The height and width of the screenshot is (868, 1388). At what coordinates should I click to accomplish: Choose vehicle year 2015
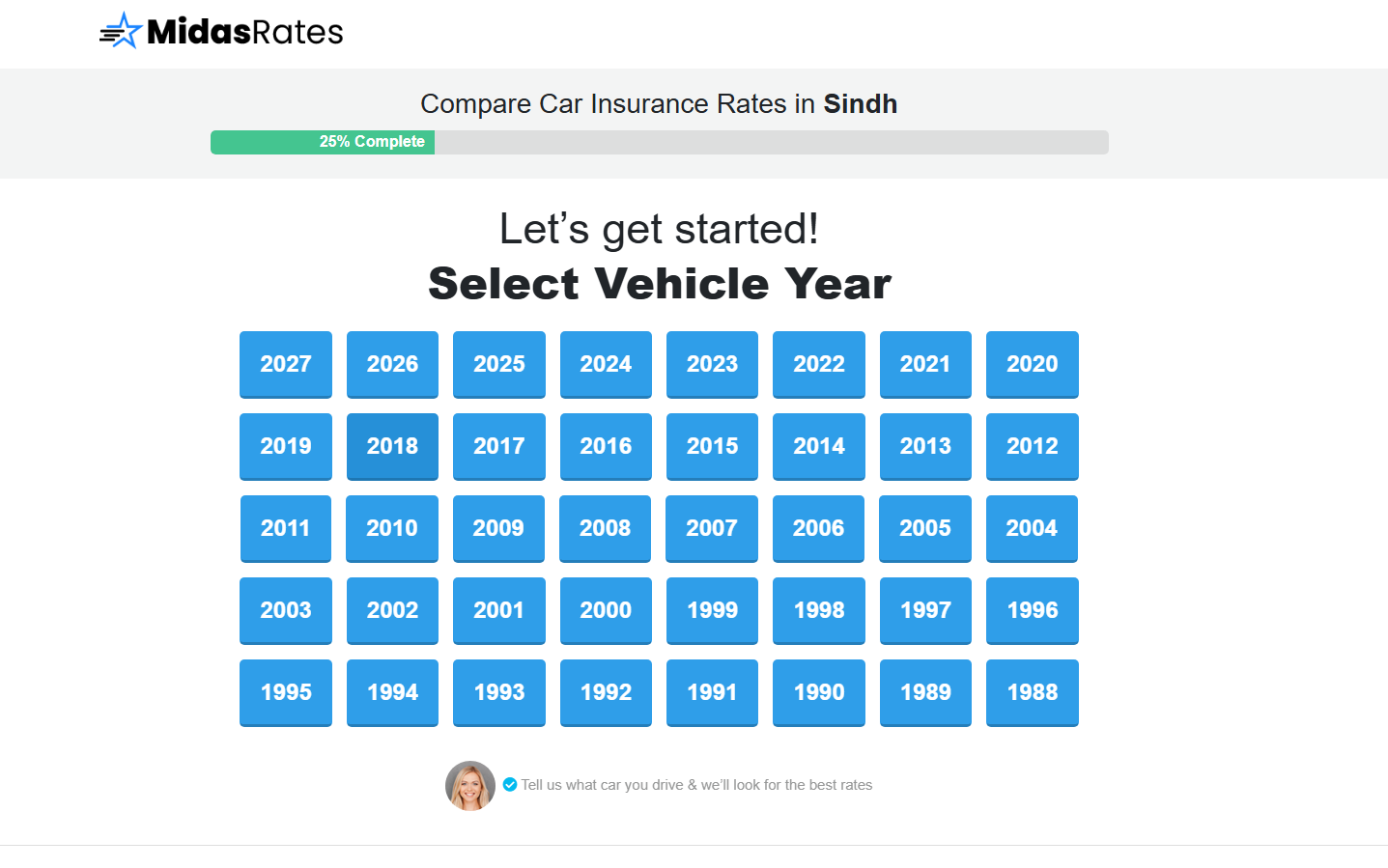tap(712, 446)
